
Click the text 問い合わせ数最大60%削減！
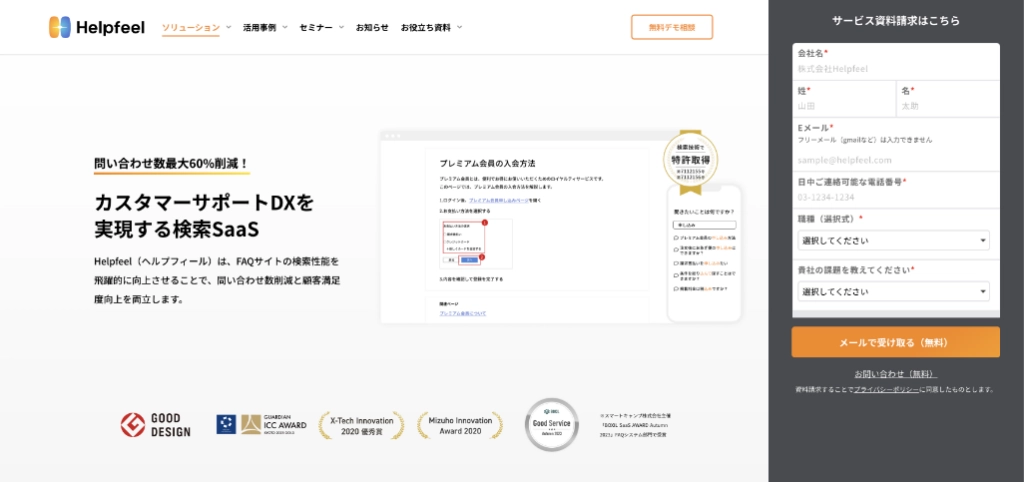171,163
